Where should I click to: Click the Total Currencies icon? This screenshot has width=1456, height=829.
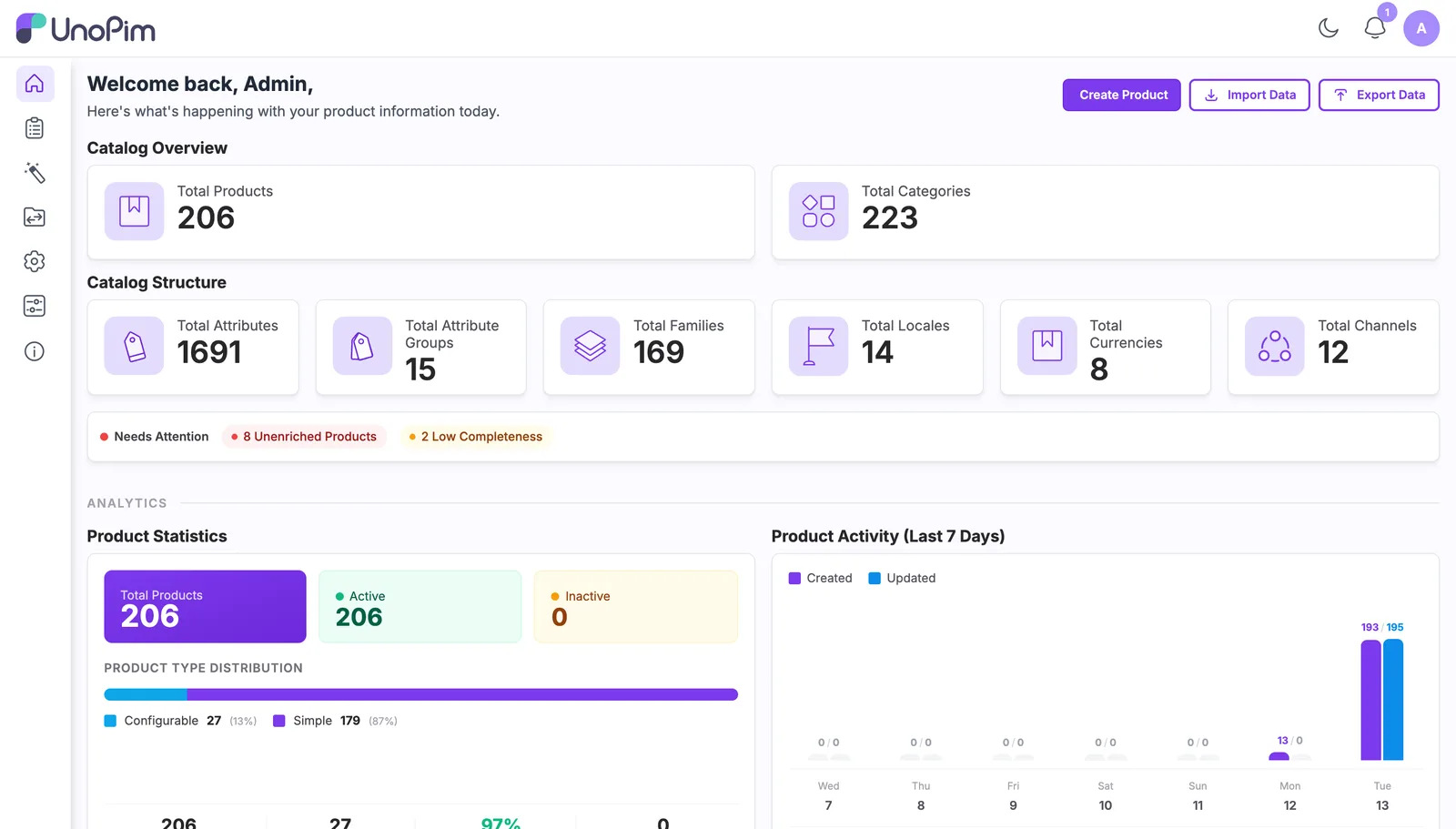pyautogui.click(x=1046, y=346)
